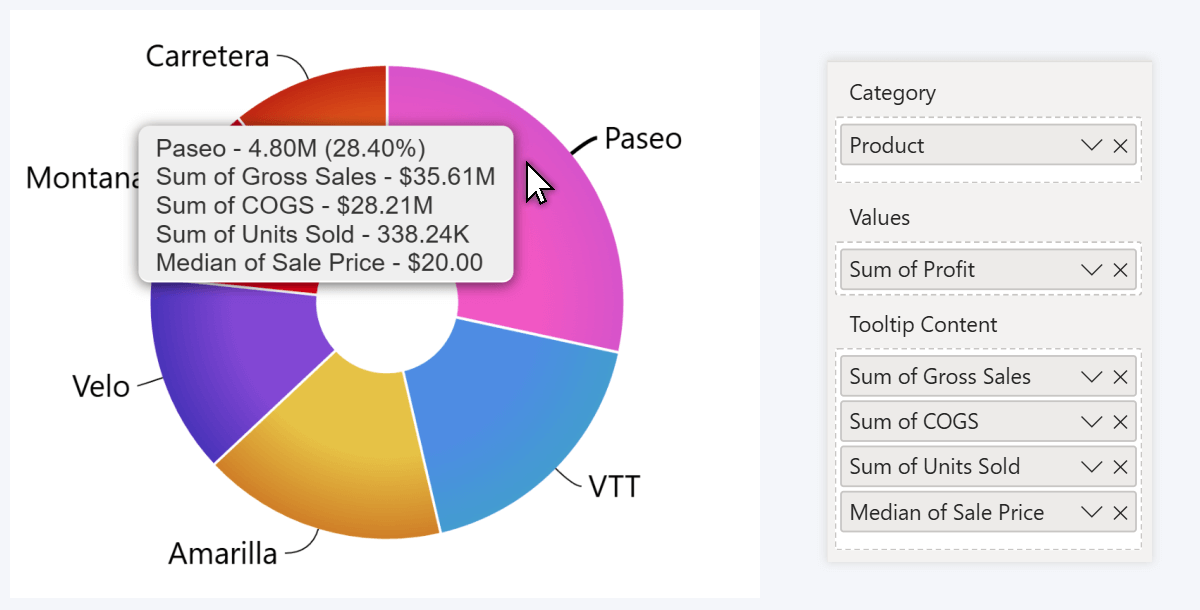Open the Sum of Units Sold dropdown
Image resolution: width=1200 pixels, height=610 pixels.
click(x=1091, y=466)
